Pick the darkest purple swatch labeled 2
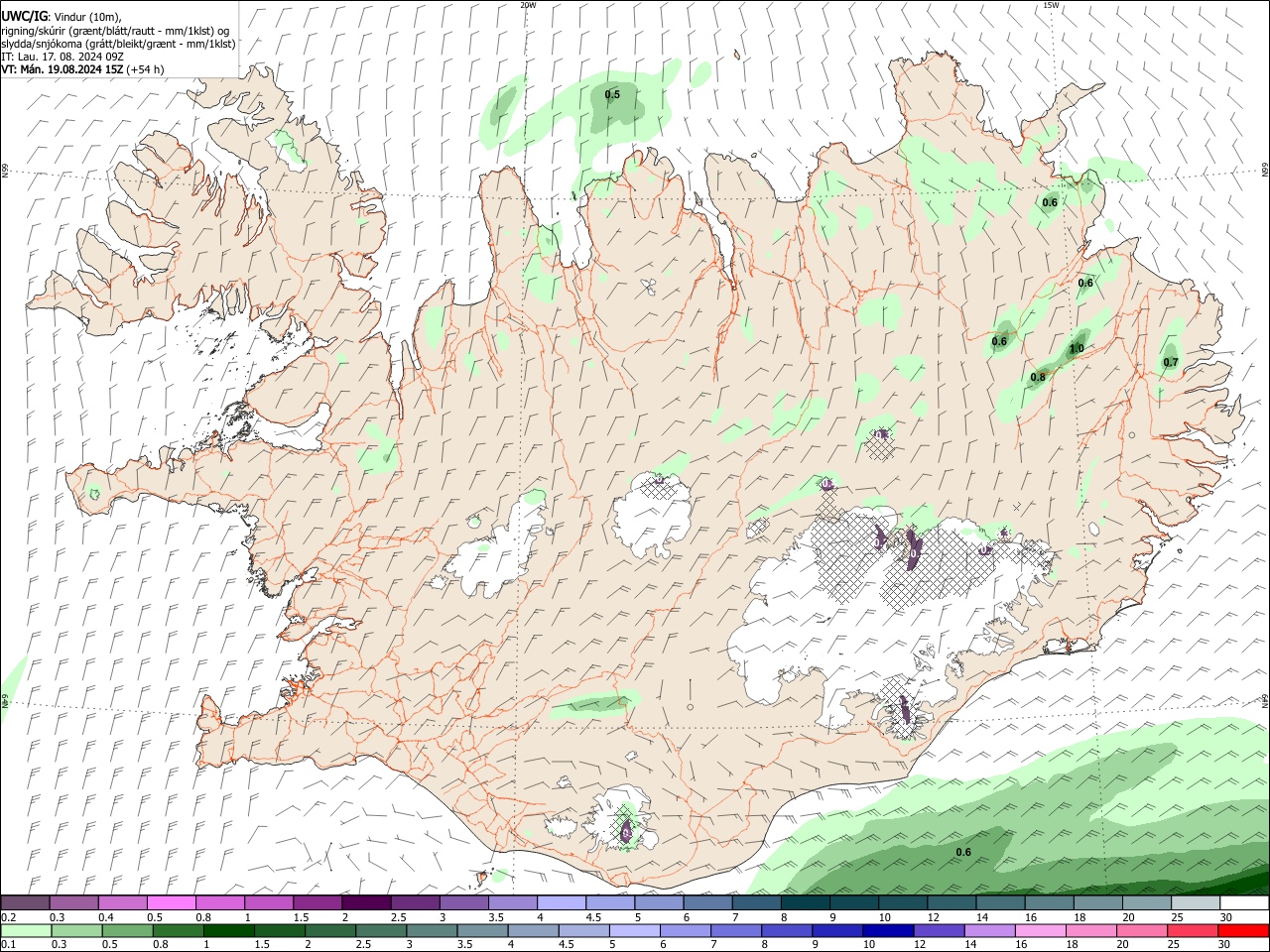Screen dimensions: 1270x952 click(x=366, y=902)
